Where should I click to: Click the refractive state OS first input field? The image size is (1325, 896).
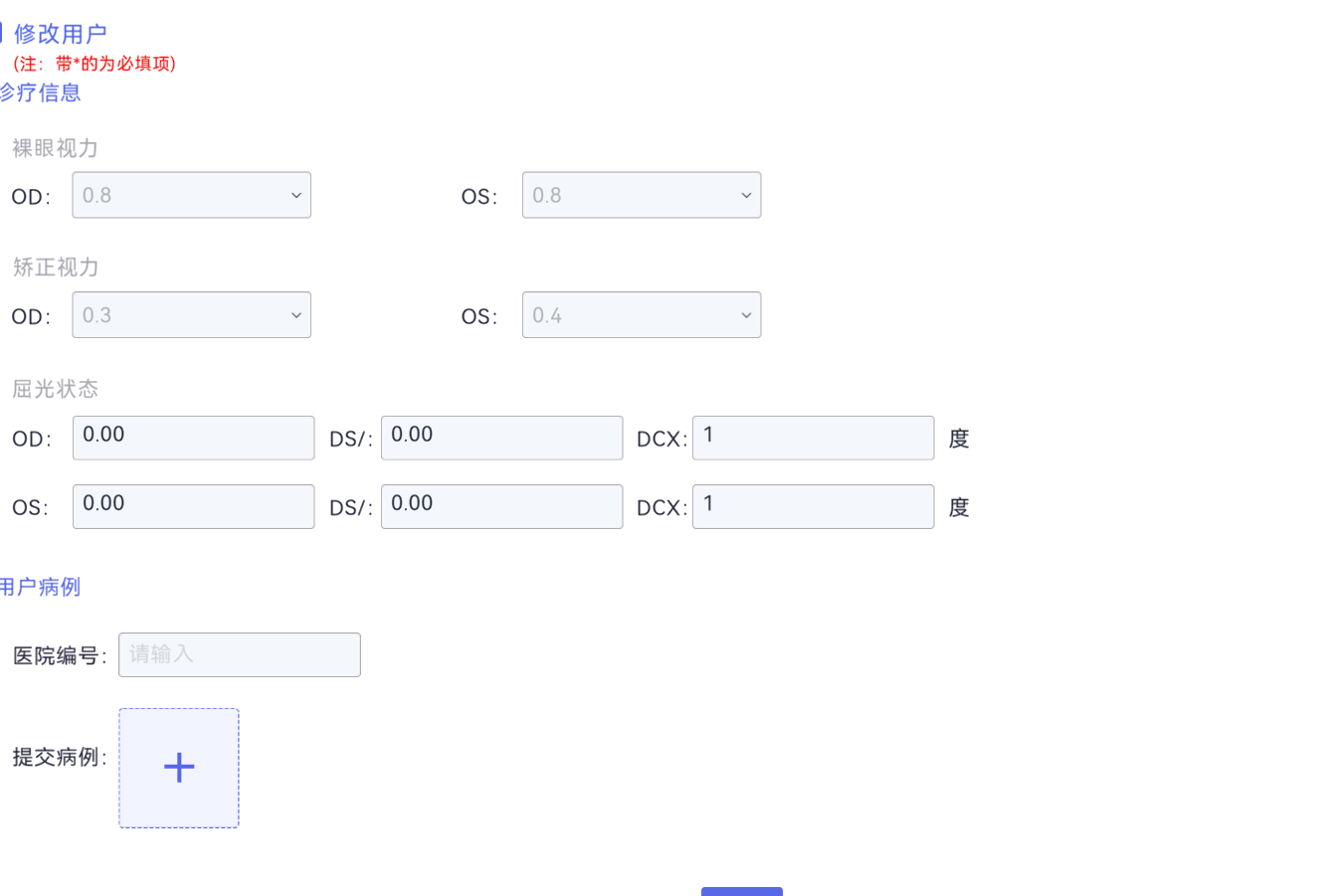[193, 506]
